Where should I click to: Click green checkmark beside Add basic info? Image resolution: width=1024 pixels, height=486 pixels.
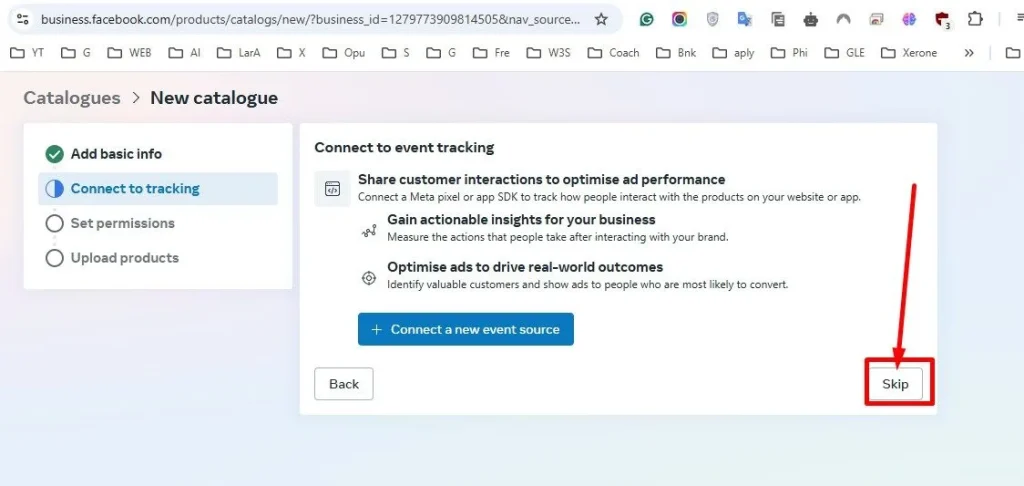click(x=54, y=154)
